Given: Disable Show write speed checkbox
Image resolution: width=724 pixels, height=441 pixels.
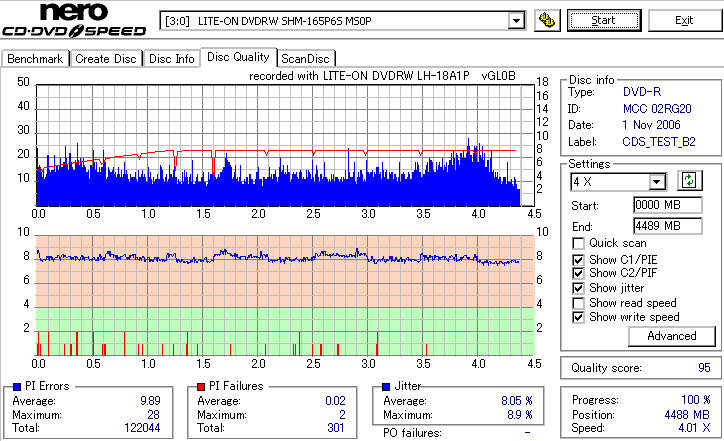Looking at the screenshot, I should click(578, 317).
